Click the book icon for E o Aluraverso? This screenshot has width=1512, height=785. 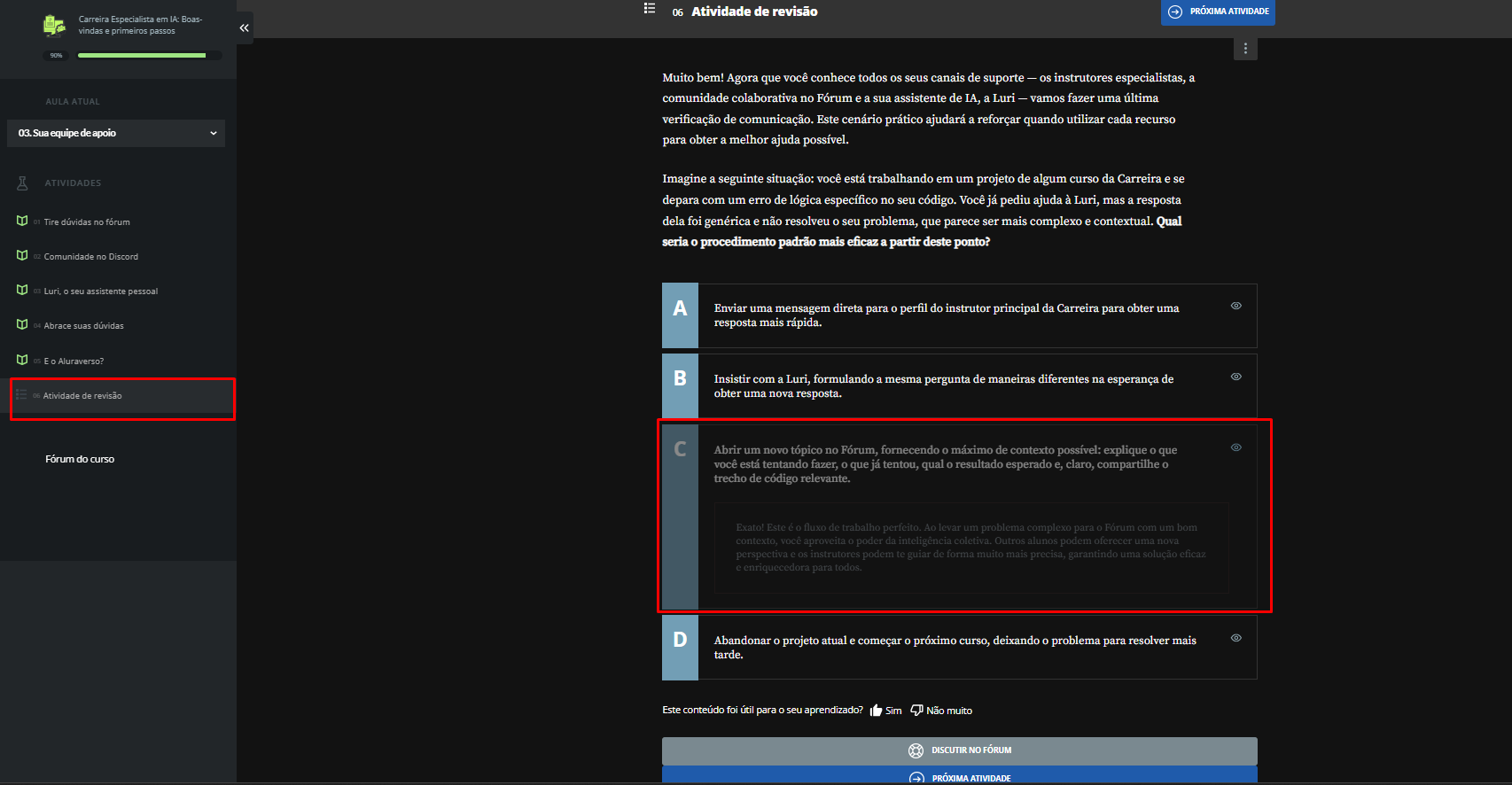click(22, 360)
